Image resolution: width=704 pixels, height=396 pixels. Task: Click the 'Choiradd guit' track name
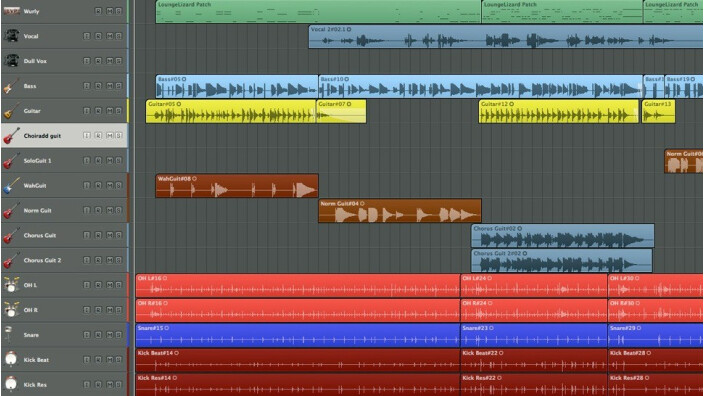coord(42,136)
